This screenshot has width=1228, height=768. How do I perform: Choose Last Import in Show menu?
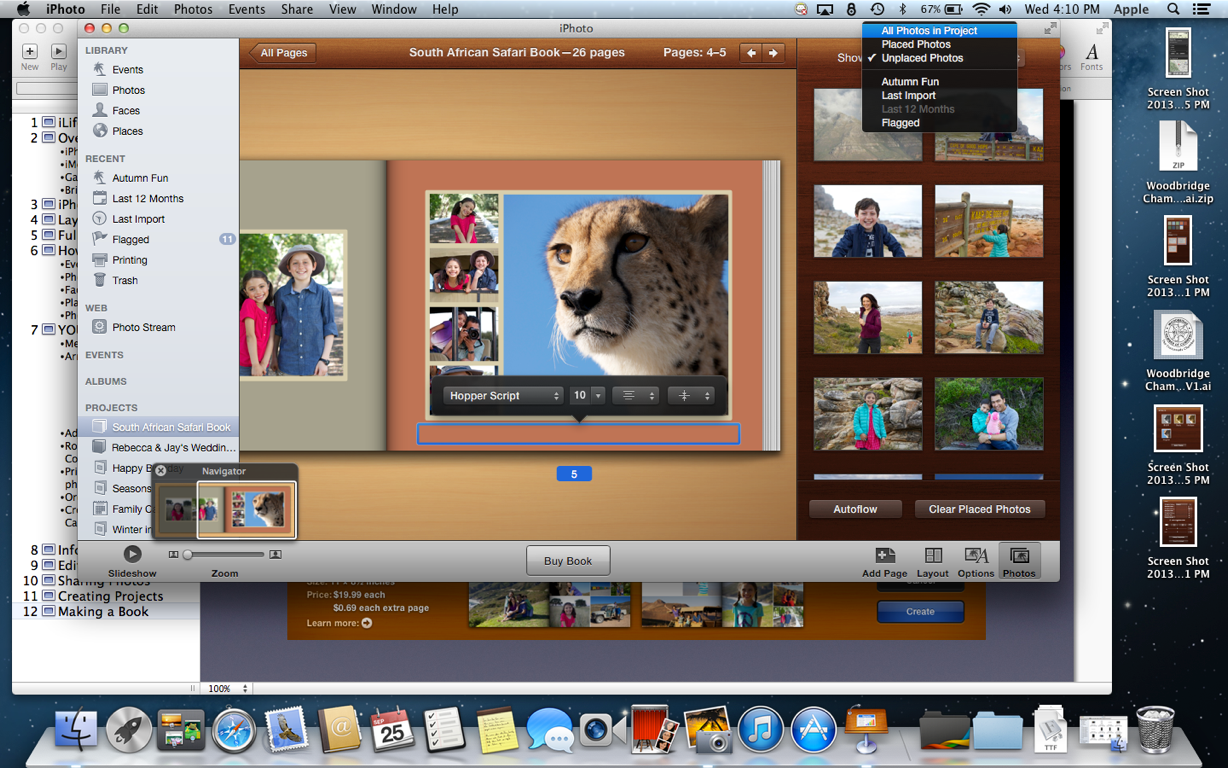tap(939, 96)
